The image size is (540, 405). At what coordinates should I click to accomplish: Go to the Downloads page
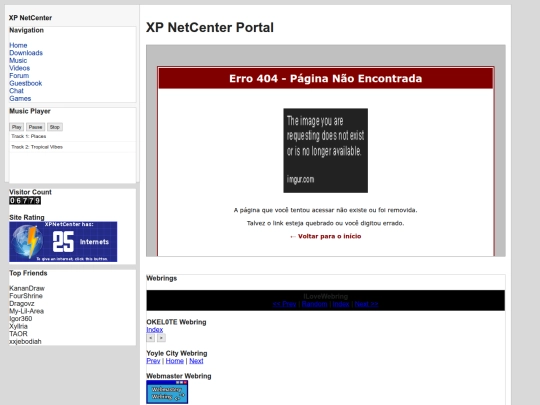[26, 53]
